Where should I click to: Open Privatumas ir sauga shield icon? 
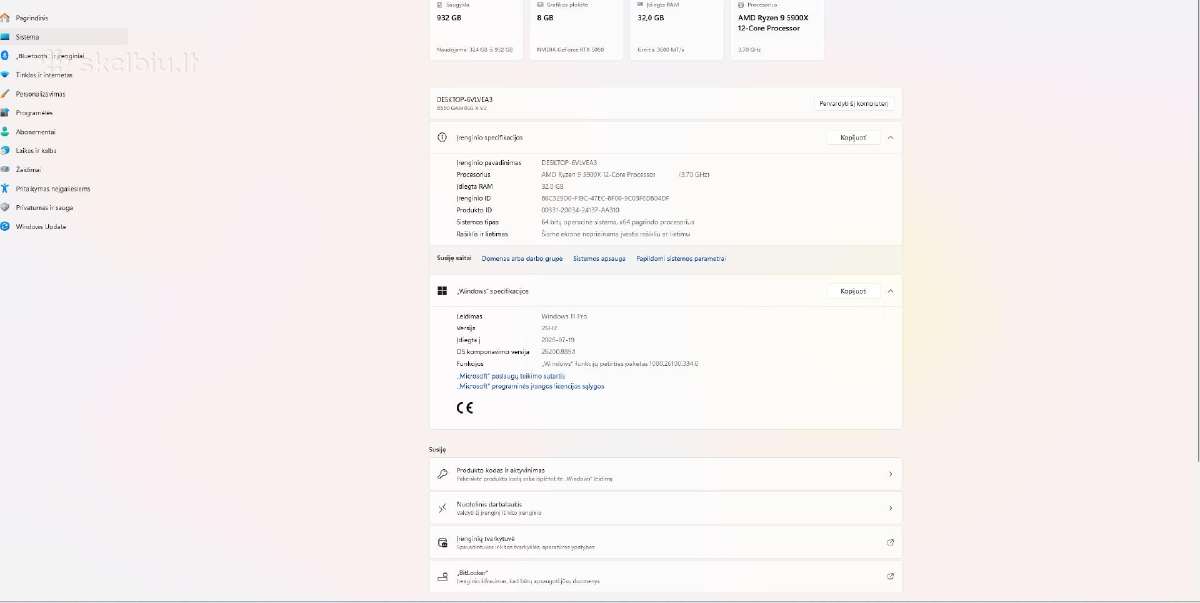[x=5, y=208]
